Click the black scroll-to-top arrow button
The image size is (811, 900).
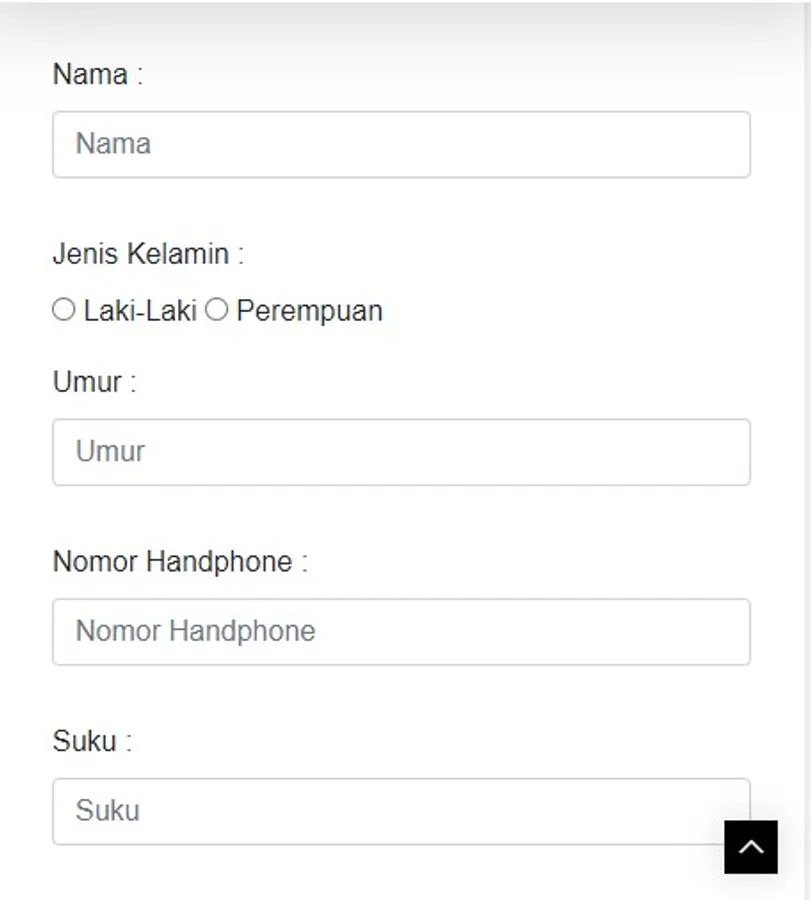pos(751,847)
